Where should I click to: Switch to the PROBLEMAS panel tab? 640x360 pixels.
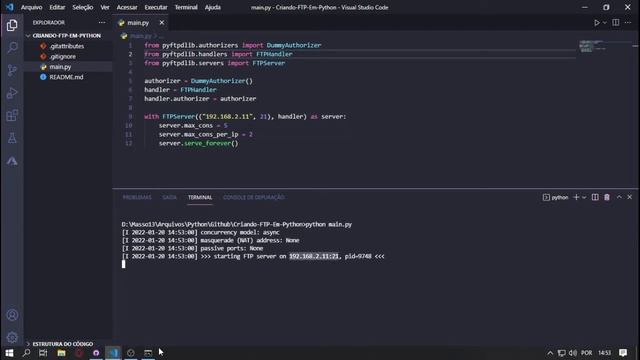pos(137,198)
